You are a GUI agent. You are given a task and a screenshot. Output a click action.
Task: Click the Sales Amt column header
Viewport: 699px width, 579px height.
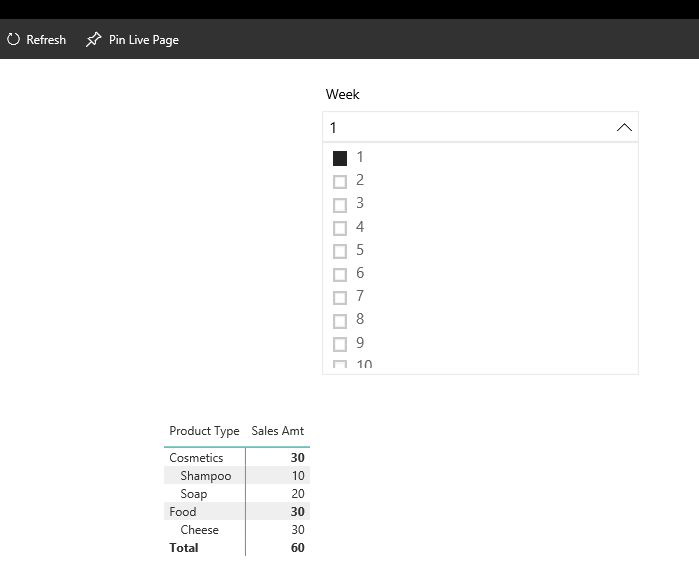point(277,431)
